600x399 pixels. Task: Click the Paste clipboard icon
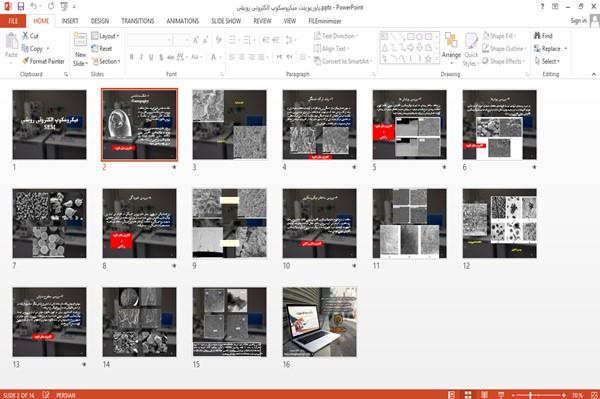(x=11, y=41)
